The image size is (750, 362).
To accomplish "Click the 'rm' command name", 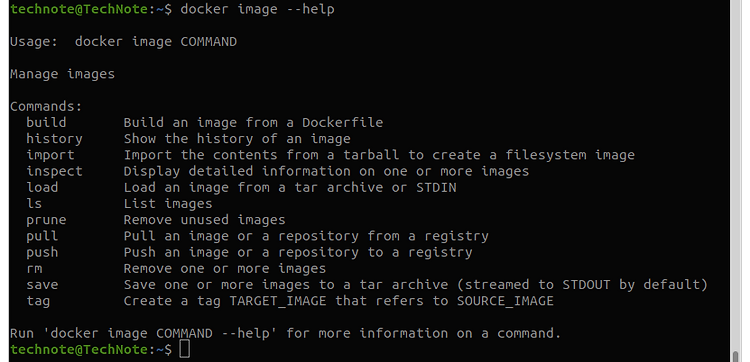I will tap(34, 269).
